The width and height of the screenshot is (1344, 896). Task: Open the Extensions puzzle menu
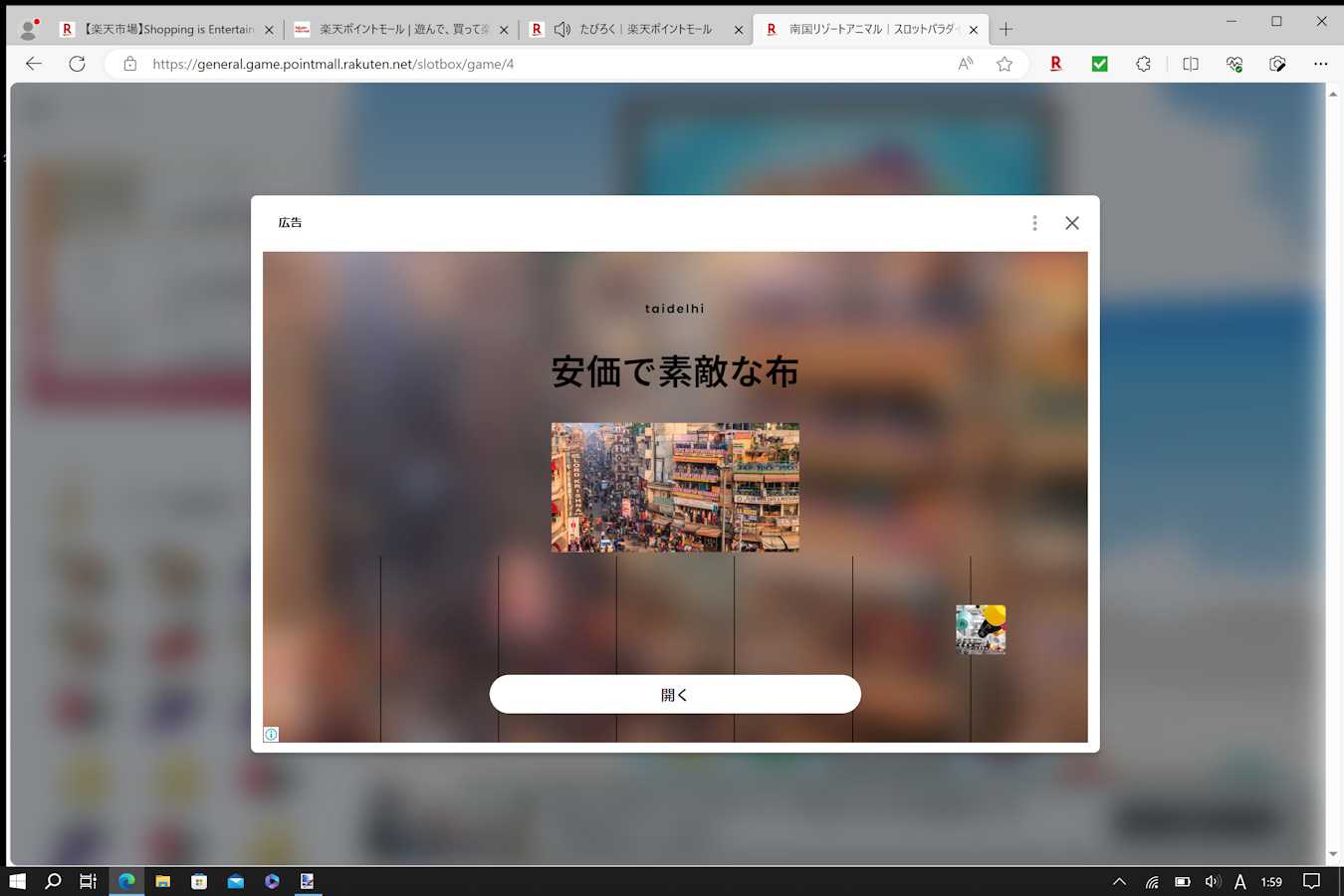(1143, 64)
